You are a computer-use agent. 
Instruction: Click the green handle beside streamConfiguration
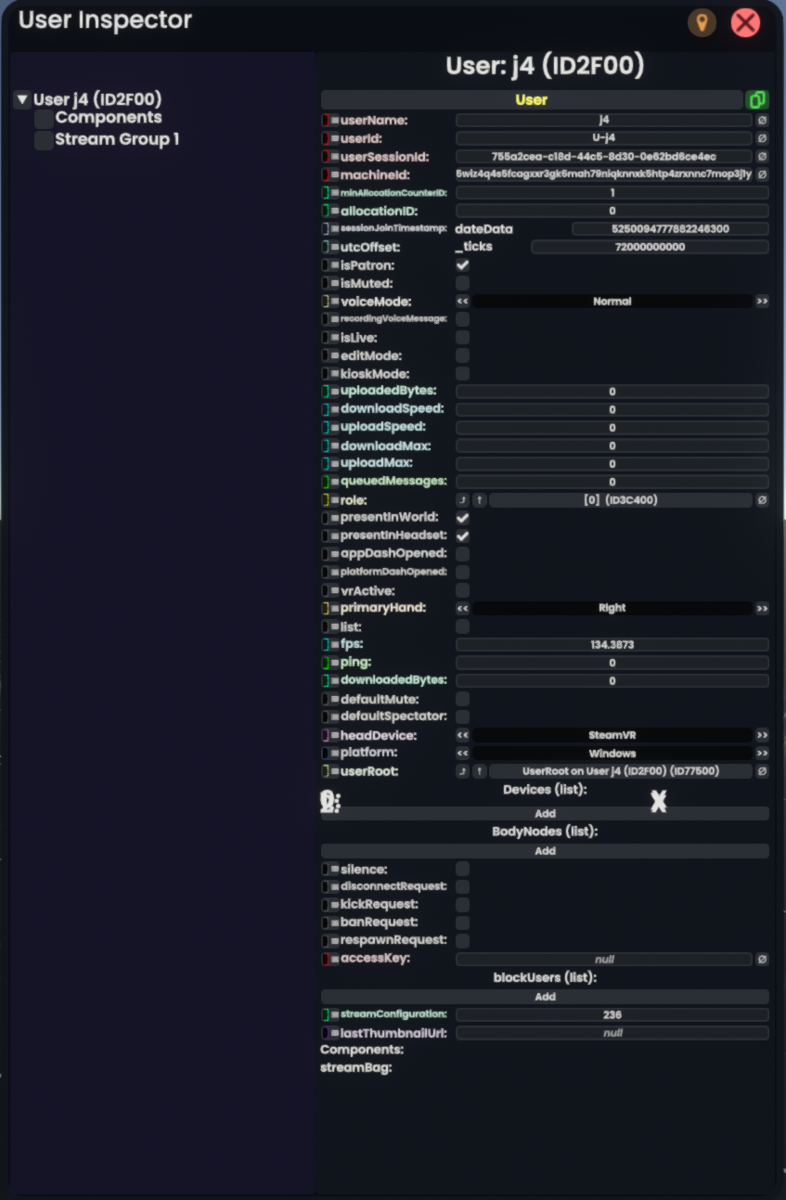[325, 1014]
